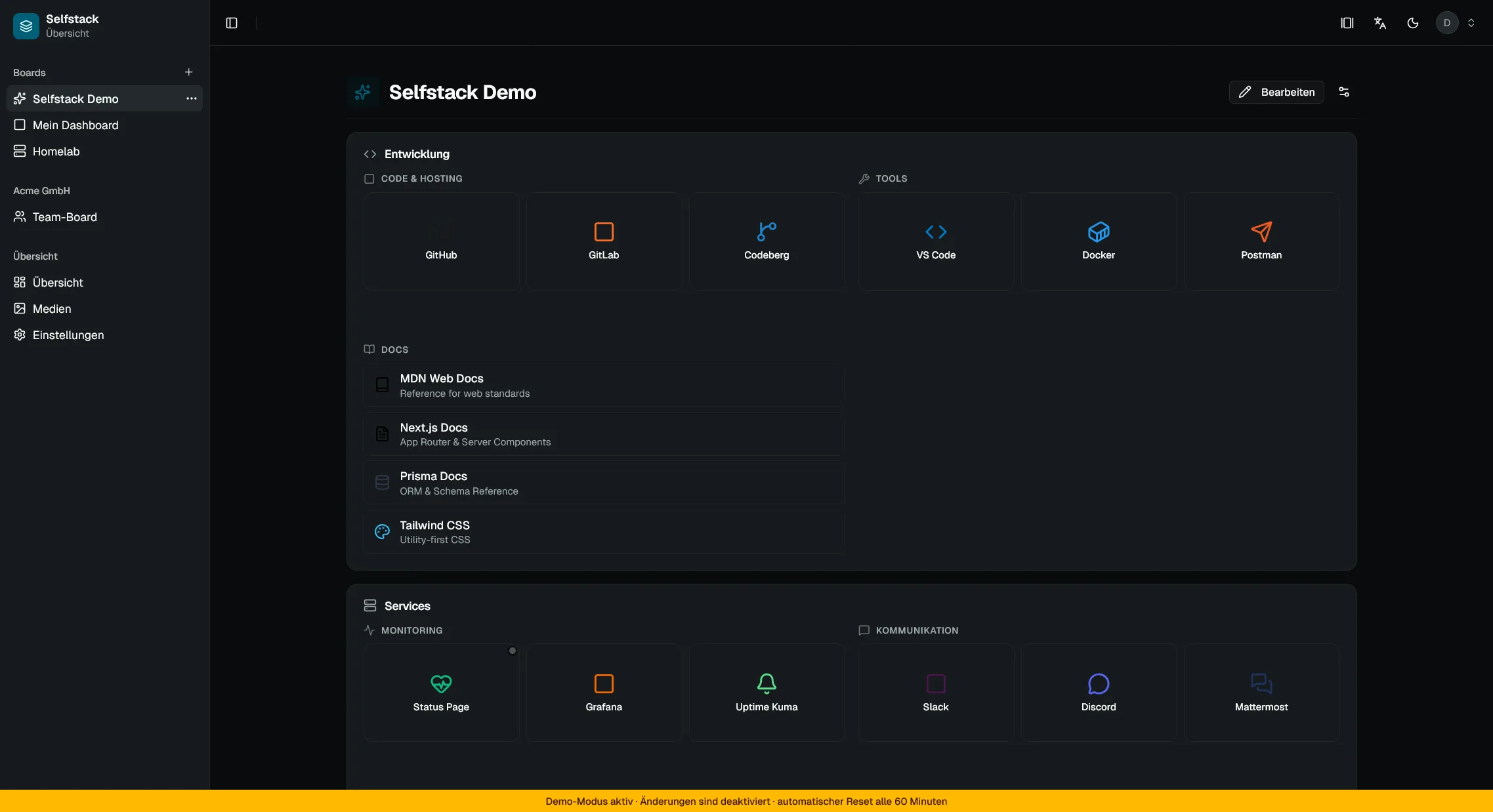Image resolution: width=1493 pixels, height=812 pixels.
Task: Switch to dark mode moon icon
Action: coord(1413,23)
